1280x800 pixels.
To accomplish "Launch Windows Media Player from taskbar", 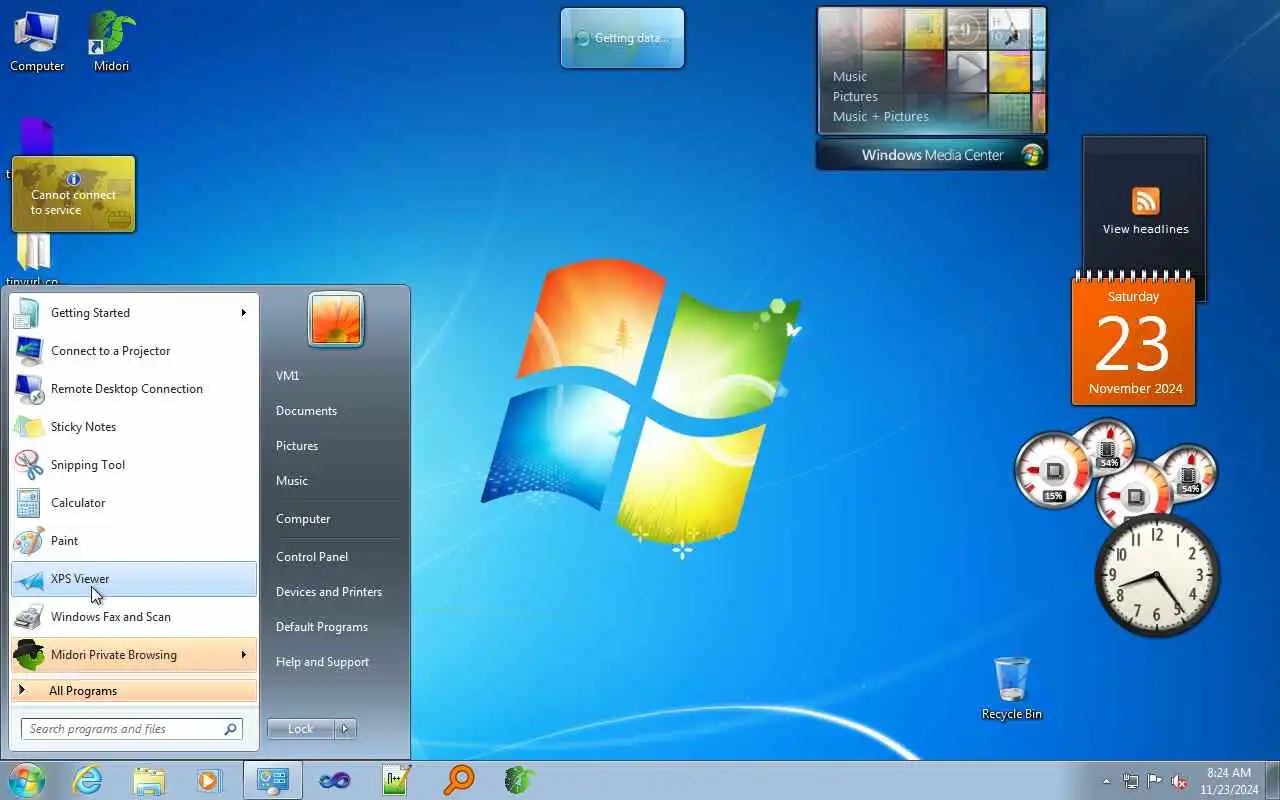I will pos(209,780).
